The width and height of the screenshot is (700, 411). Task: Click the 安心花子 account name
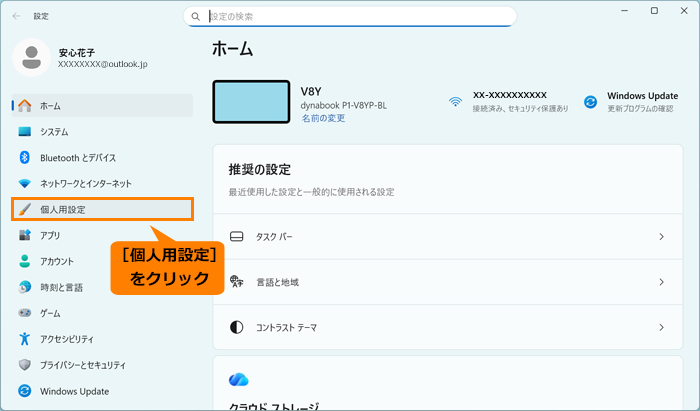[77, 53]
